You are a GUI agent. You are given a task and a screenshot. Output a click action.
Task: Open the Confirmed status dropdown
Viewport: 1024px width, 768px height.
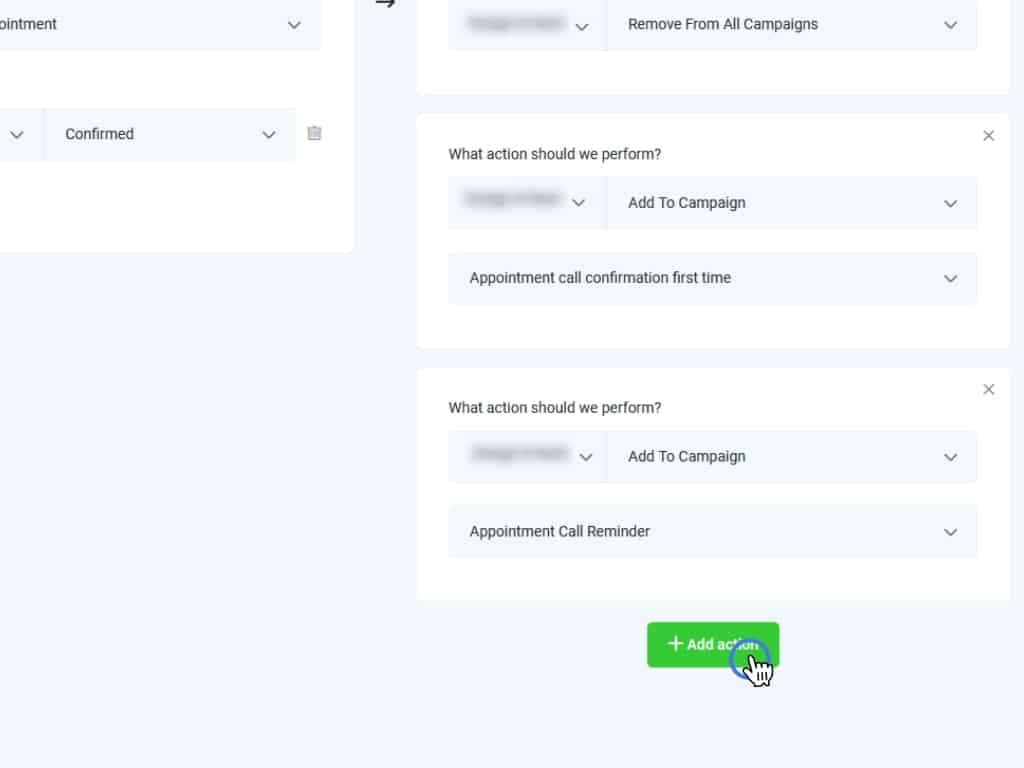170,134
